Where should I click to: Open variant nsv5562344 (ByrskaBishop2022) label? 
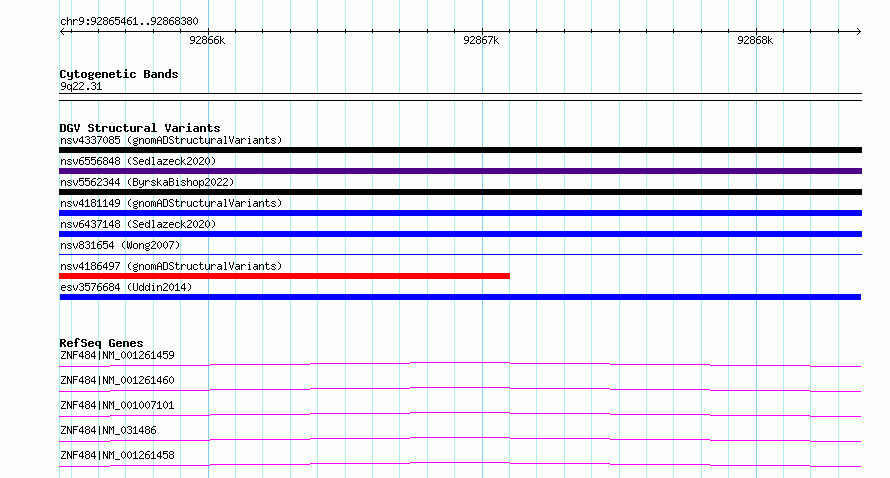147,182
